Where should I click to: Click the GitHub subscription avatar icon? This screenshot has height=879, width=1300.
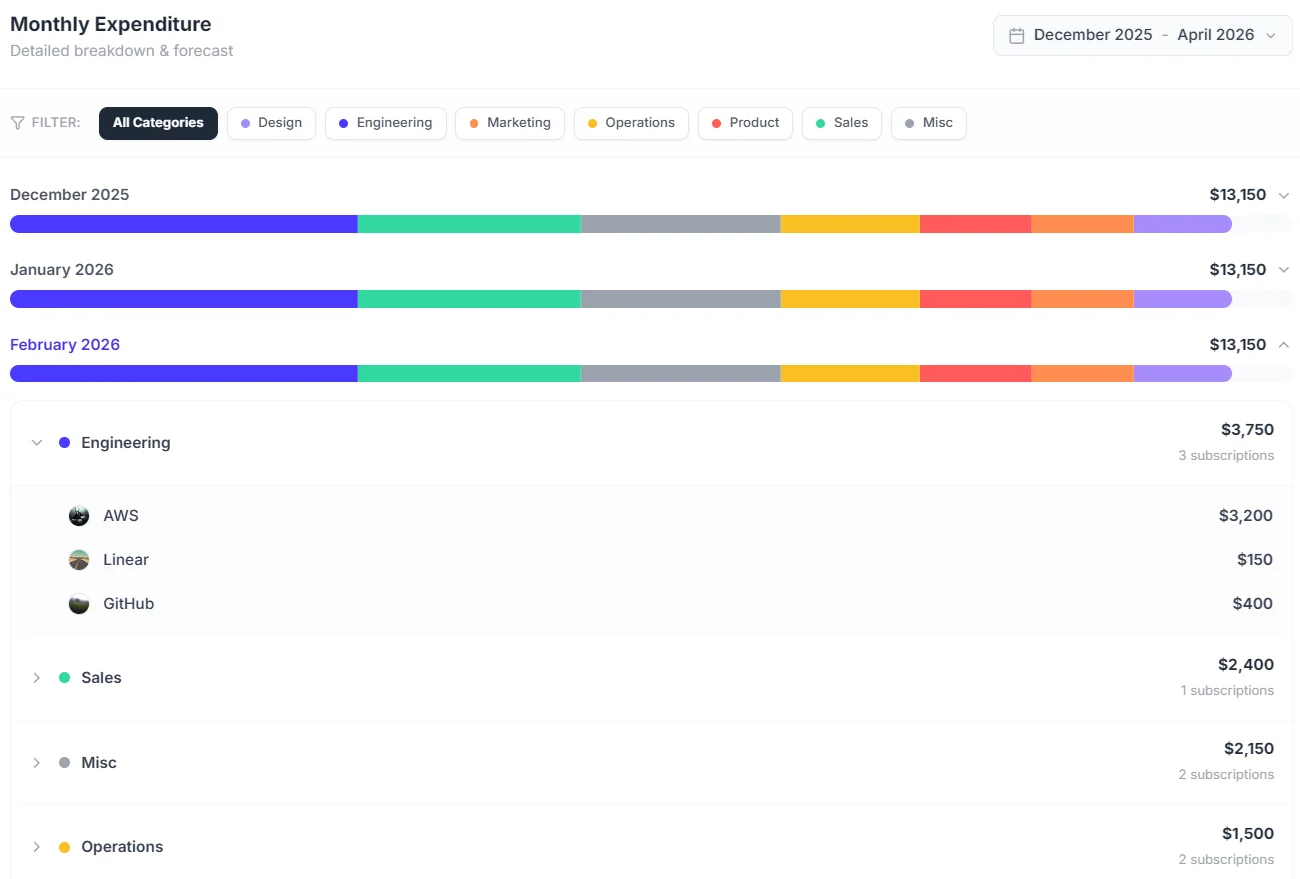pos(79,604)
